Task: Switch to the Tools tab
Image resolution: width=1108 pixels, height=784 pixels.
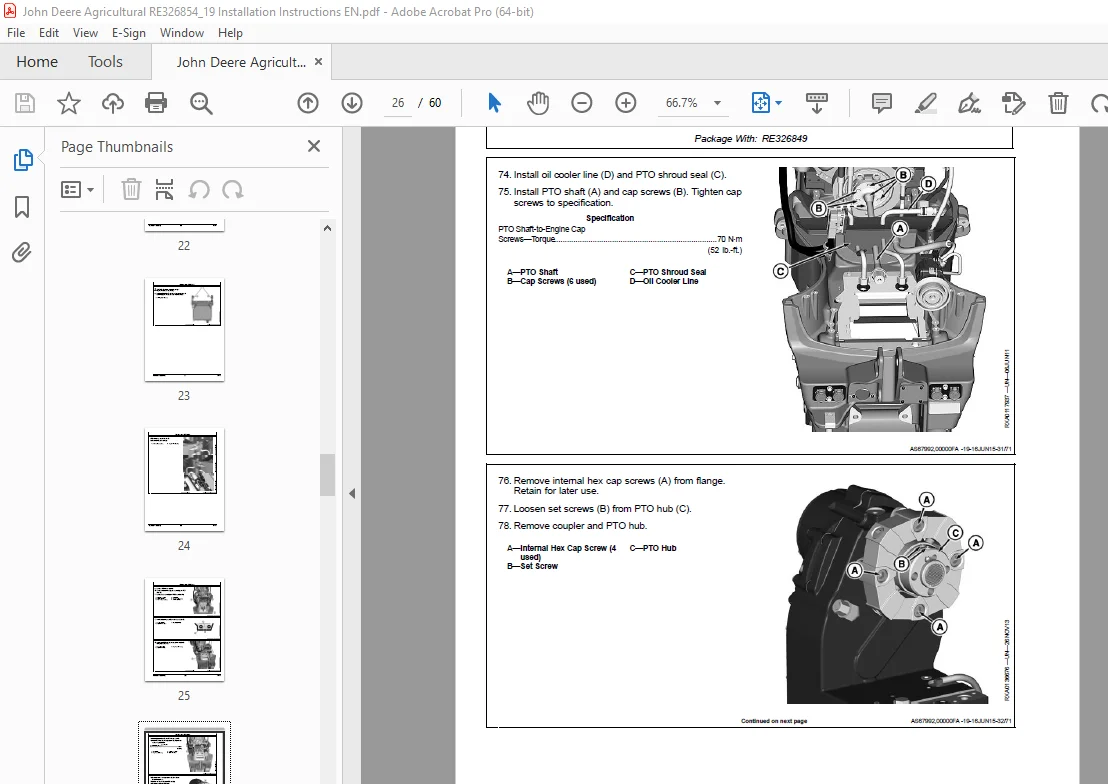Action: click(105, 62)
